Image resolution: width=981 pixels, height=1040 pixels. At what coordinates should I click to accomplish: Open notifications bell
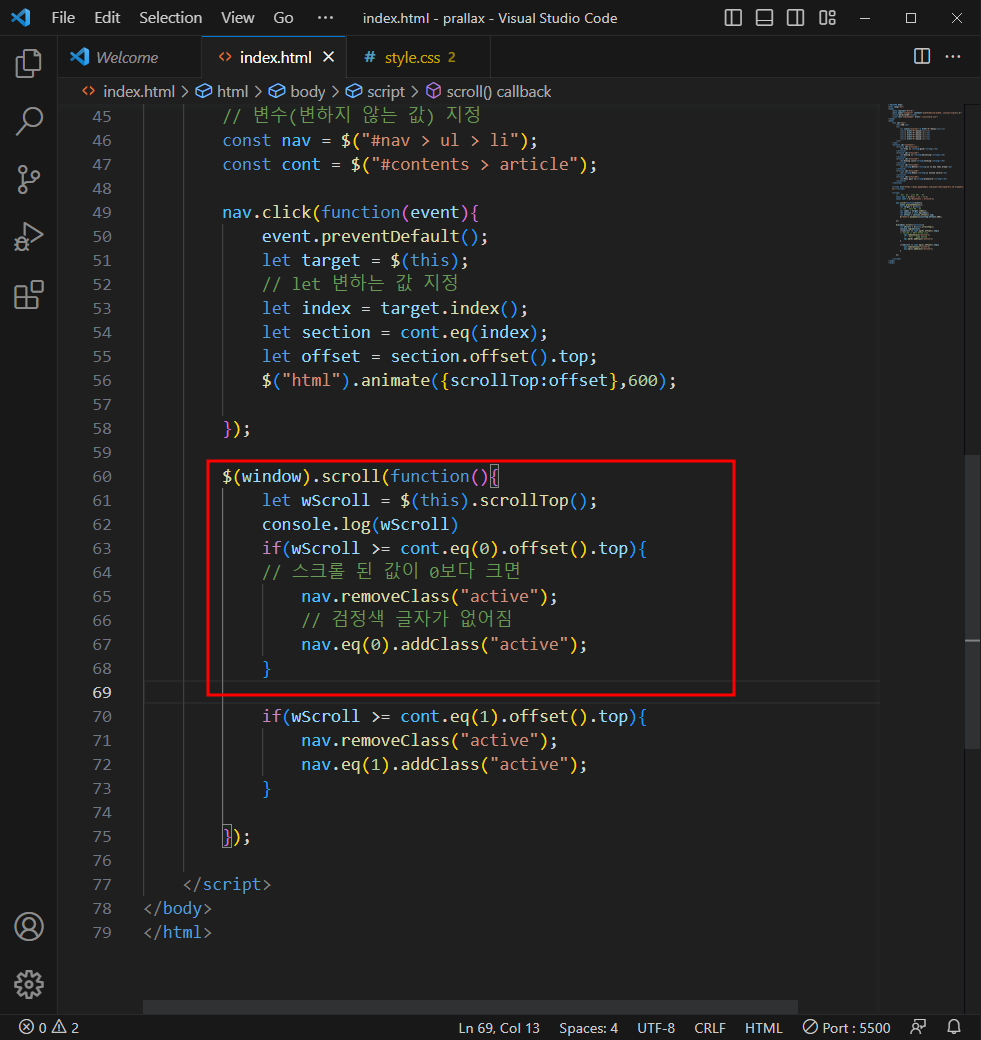coord(954,1027)
